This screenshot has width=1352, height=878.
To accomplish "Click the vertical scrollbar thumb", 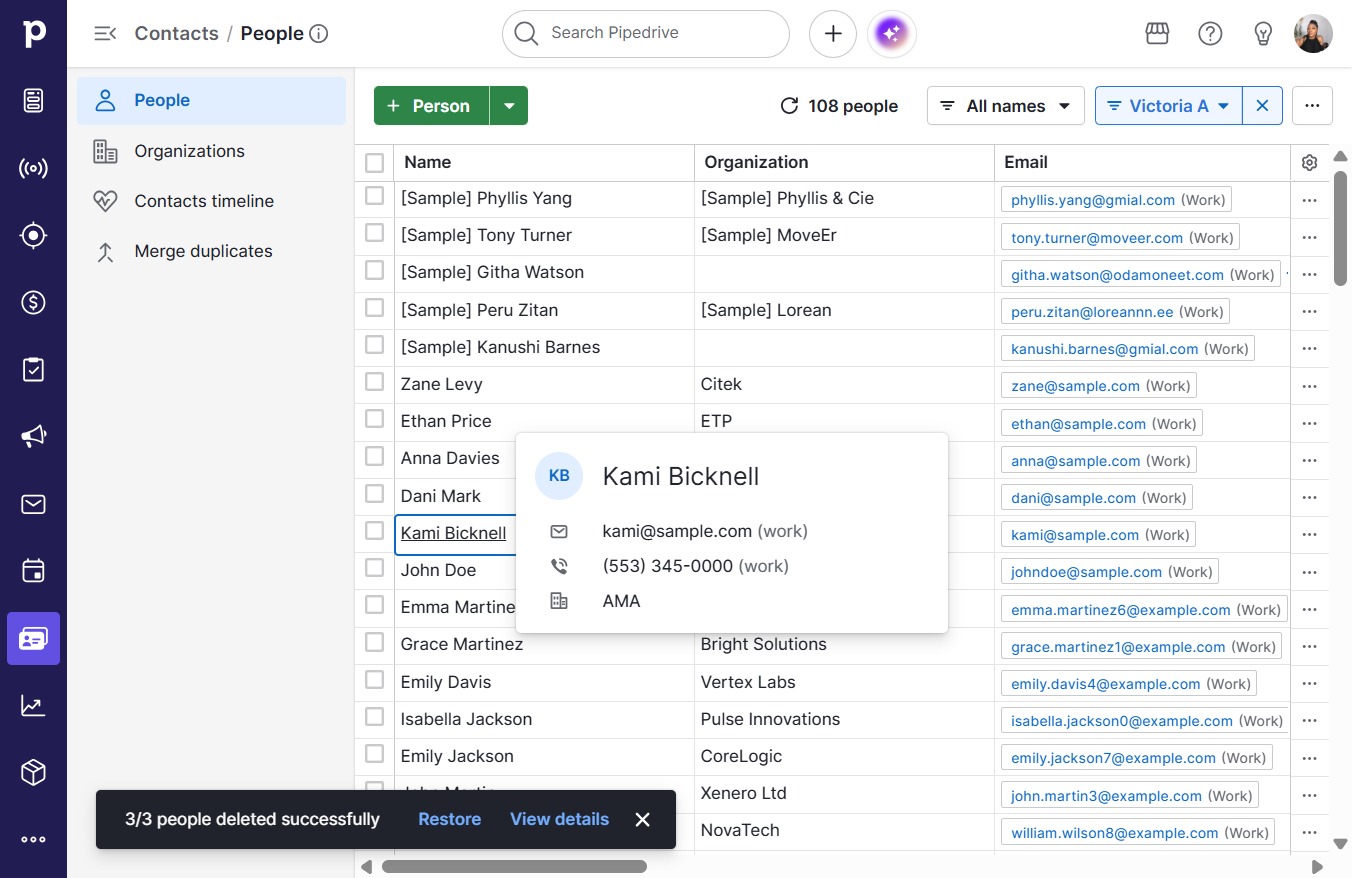I will click(x=1340, y=228).
